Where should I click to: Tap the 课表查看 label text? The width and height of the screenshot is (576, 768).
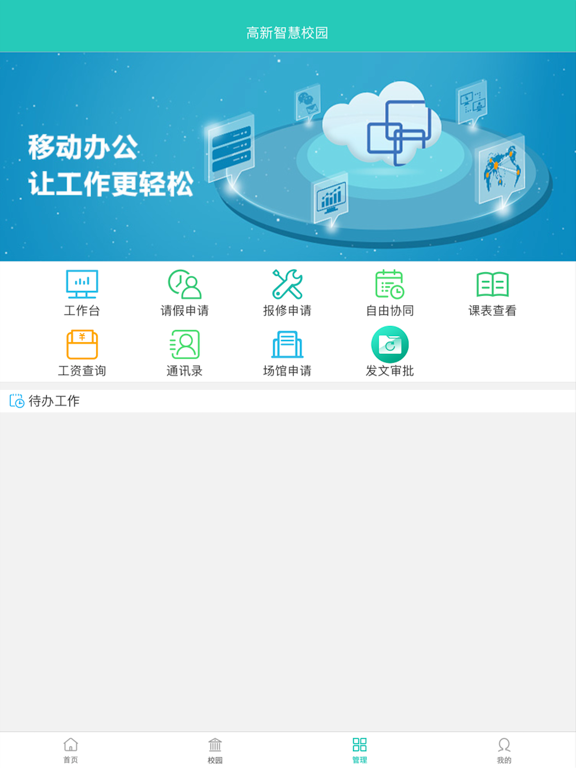(492, 311)
